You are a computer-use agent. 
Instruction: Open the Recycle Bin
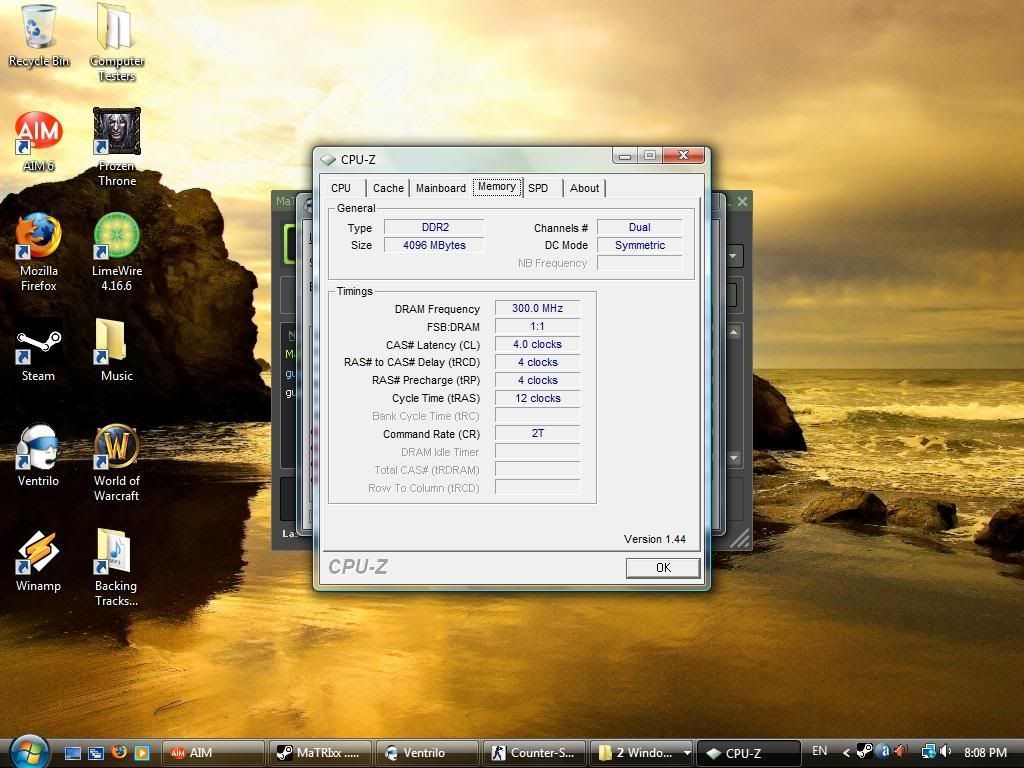[x=37, y=30]
